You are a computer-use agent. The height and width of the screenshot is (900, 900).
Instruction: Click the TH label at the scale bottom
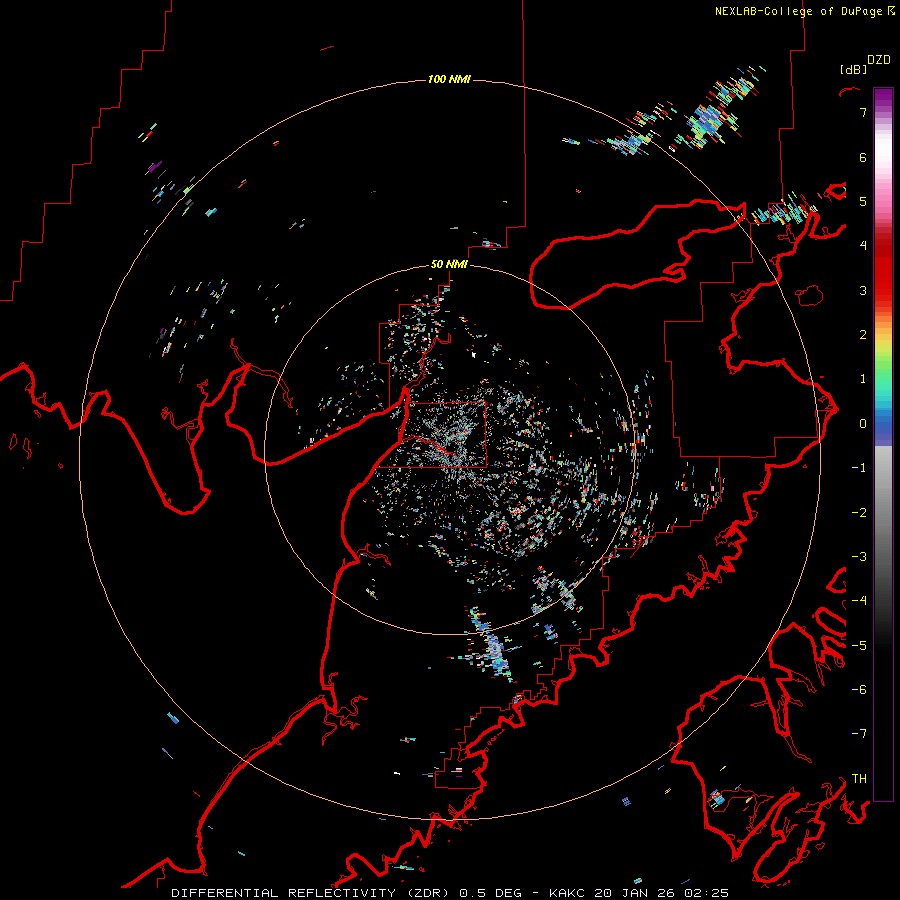click(859, 779)
